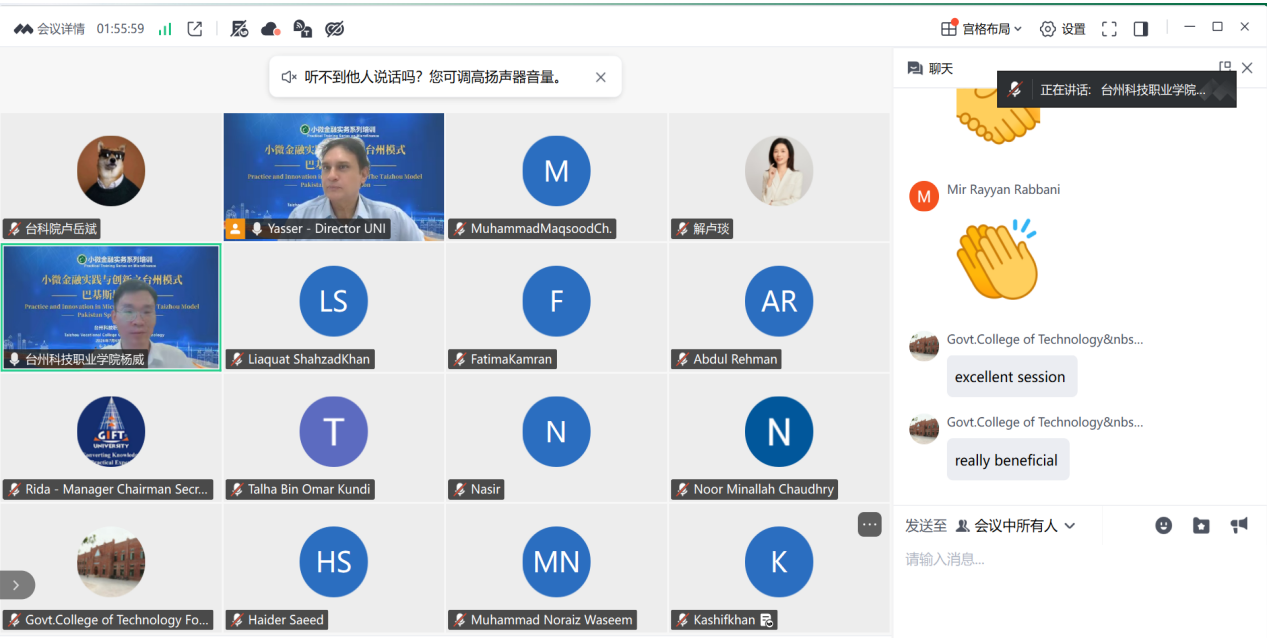Click the LS avatar of Liaquat ShahzadKhan
The height and width of the screenshot is (639, 1267).
pos(334,300)
